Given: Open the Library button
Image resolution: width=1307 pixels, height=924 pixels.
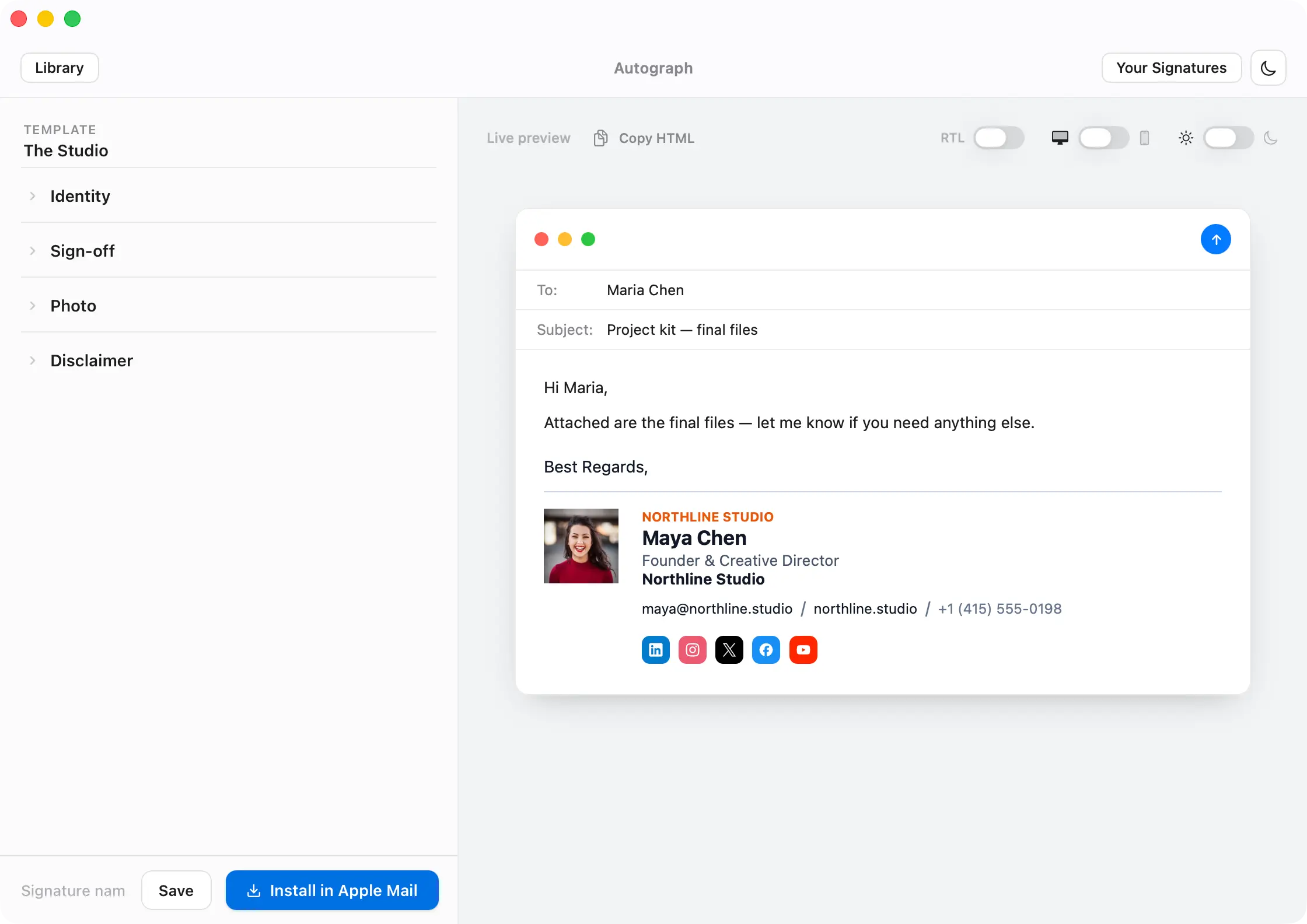Looking at the screenshot, I should (60, 68).
